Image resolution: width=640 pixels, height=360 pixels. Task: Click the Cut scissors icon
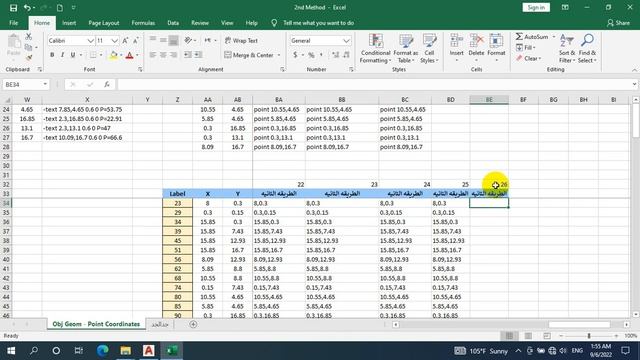pos(29,37)
